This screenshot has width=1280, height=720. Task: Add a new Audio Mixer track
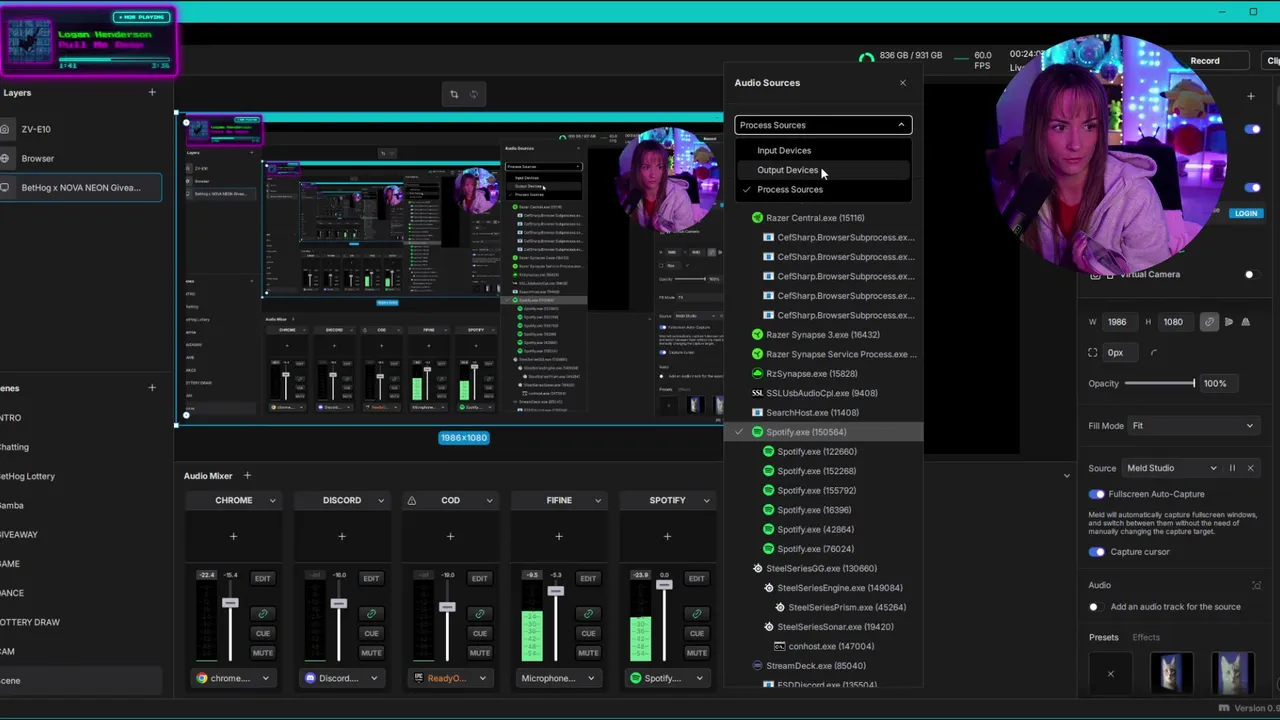[247, 476]
